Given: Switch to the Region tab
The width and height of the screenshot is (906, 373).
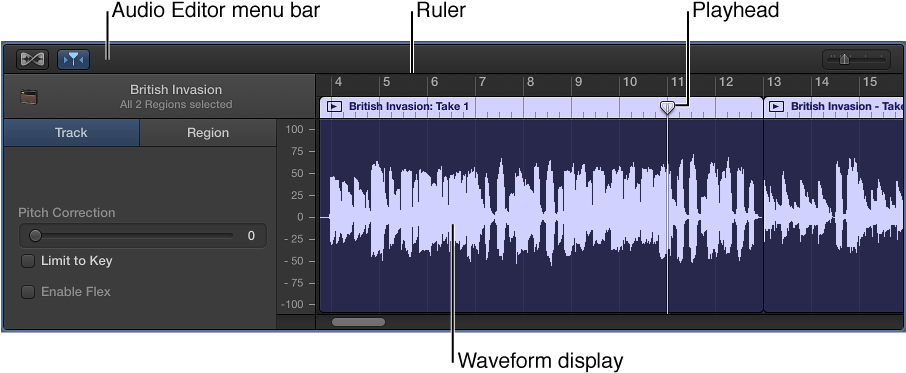Looking at the screenshot, I should [208, 133].
